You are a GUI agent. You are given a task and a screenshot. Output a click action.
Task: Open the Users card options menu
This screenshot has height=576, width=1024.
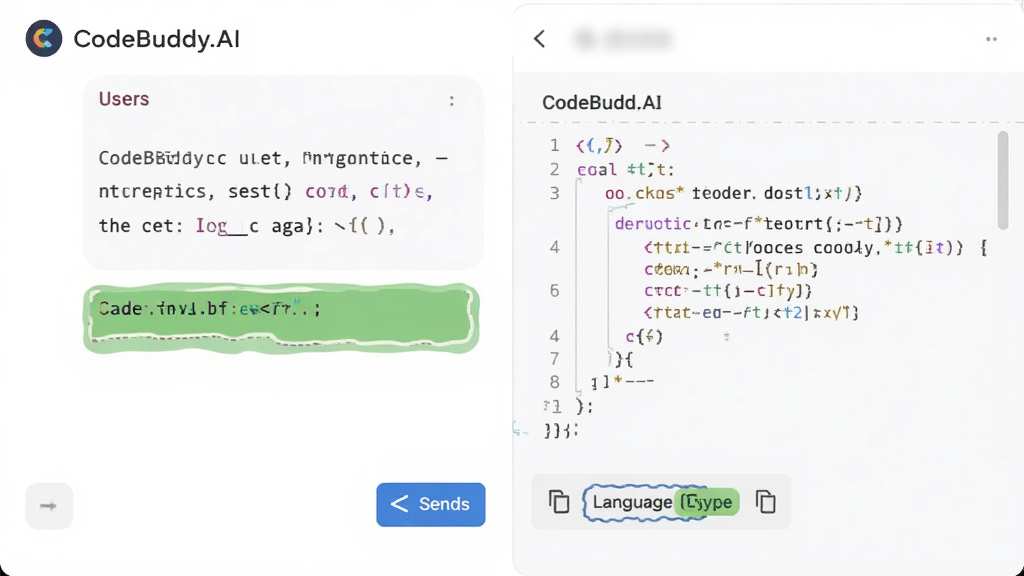point(451,101)
